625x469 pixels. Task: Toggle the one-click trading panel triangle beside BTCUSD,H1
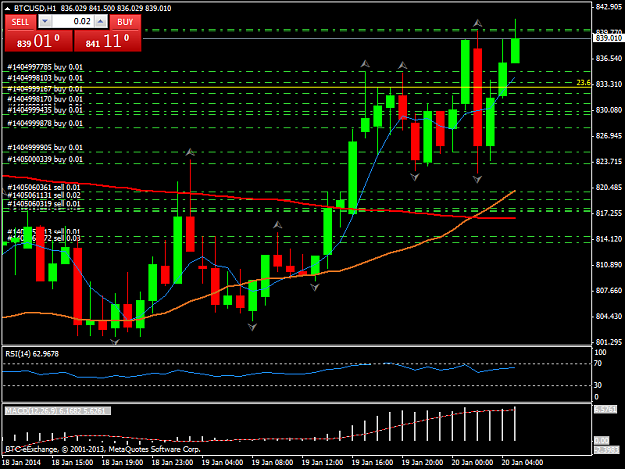click(x=7, y=8)
